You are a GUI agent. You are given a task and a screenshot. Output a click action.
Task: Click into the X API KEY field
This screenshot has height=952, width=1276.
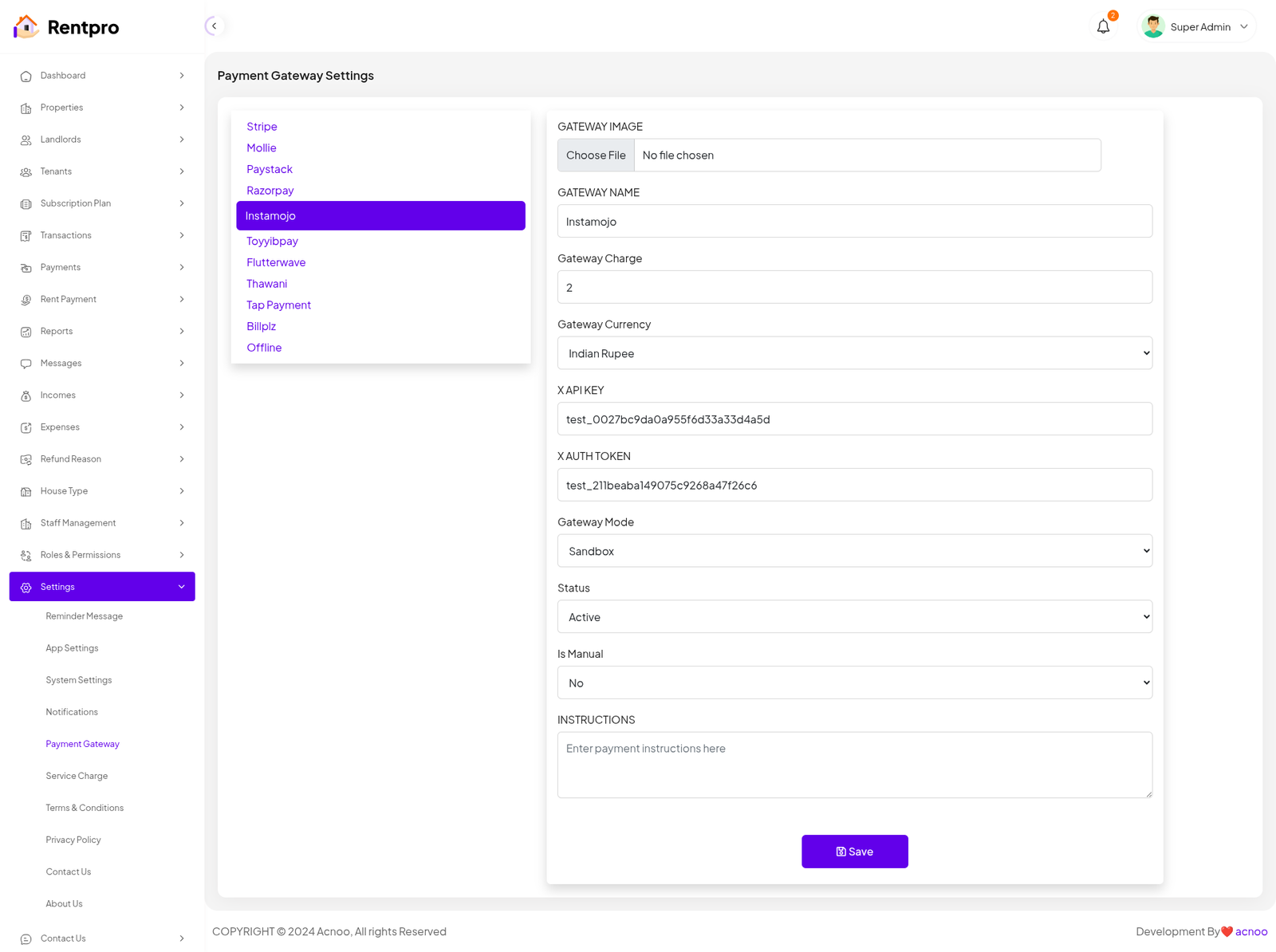click(x=854, y=419)
